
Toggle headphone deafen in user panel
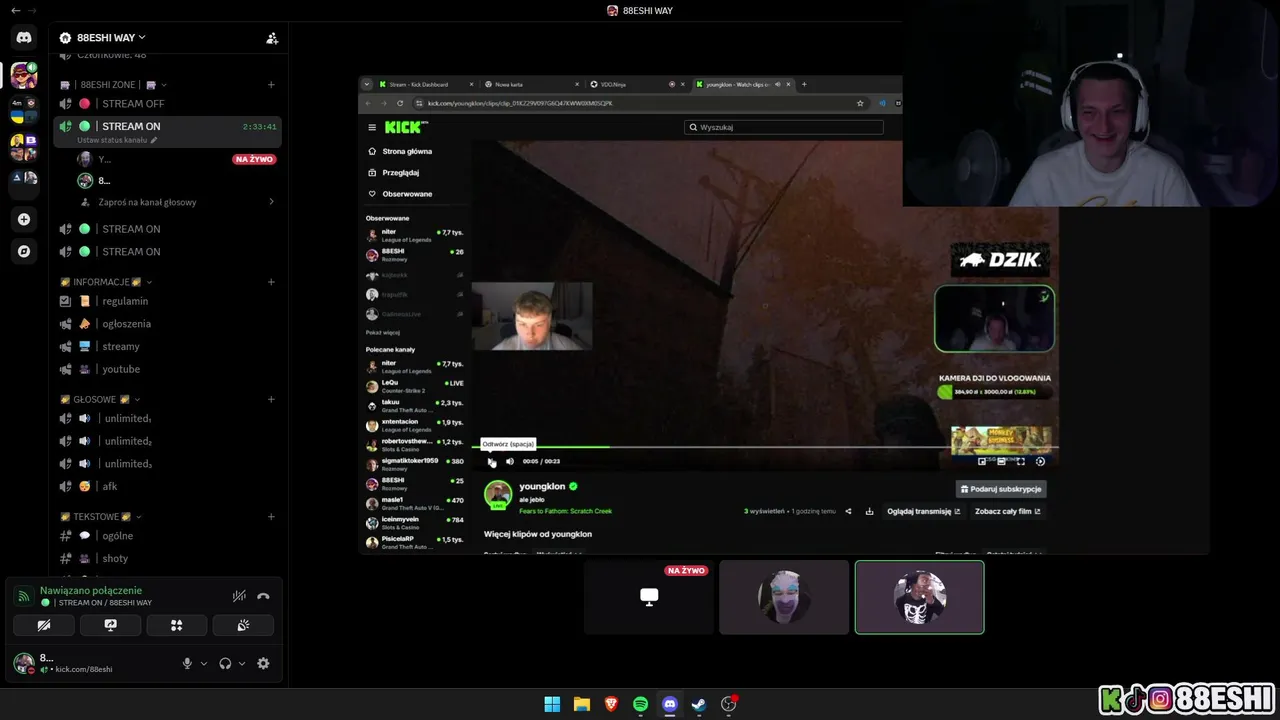(x=225, y=663)
